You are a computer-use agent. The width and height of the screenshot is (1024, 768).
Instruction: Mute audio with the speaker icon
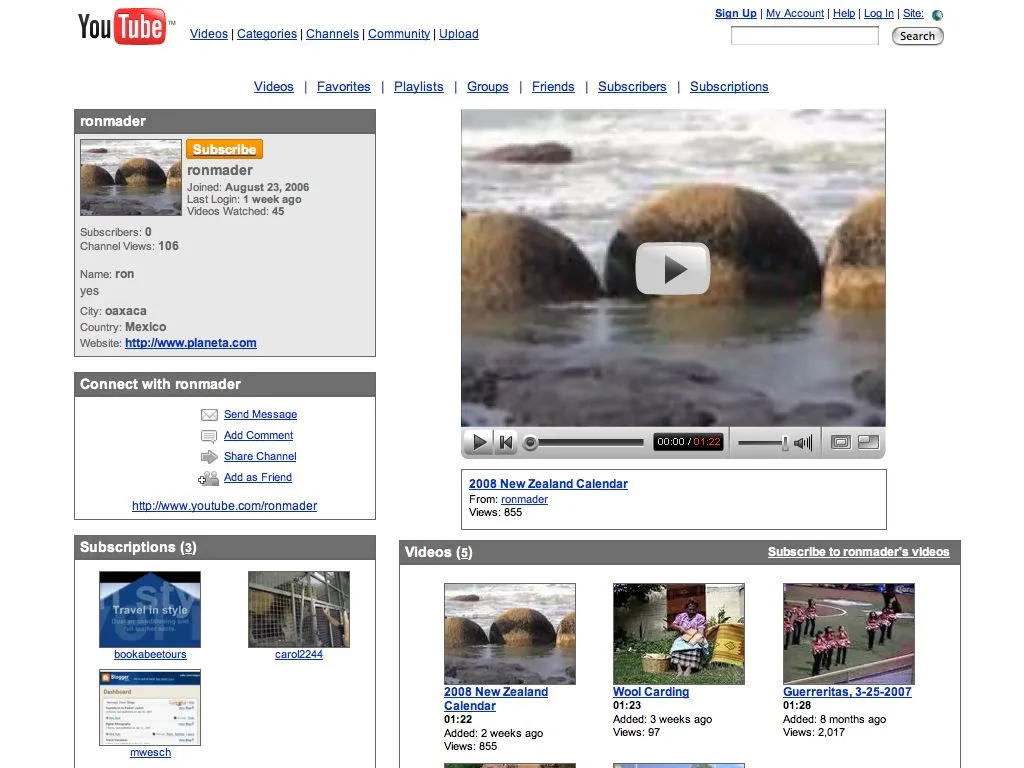803,443
